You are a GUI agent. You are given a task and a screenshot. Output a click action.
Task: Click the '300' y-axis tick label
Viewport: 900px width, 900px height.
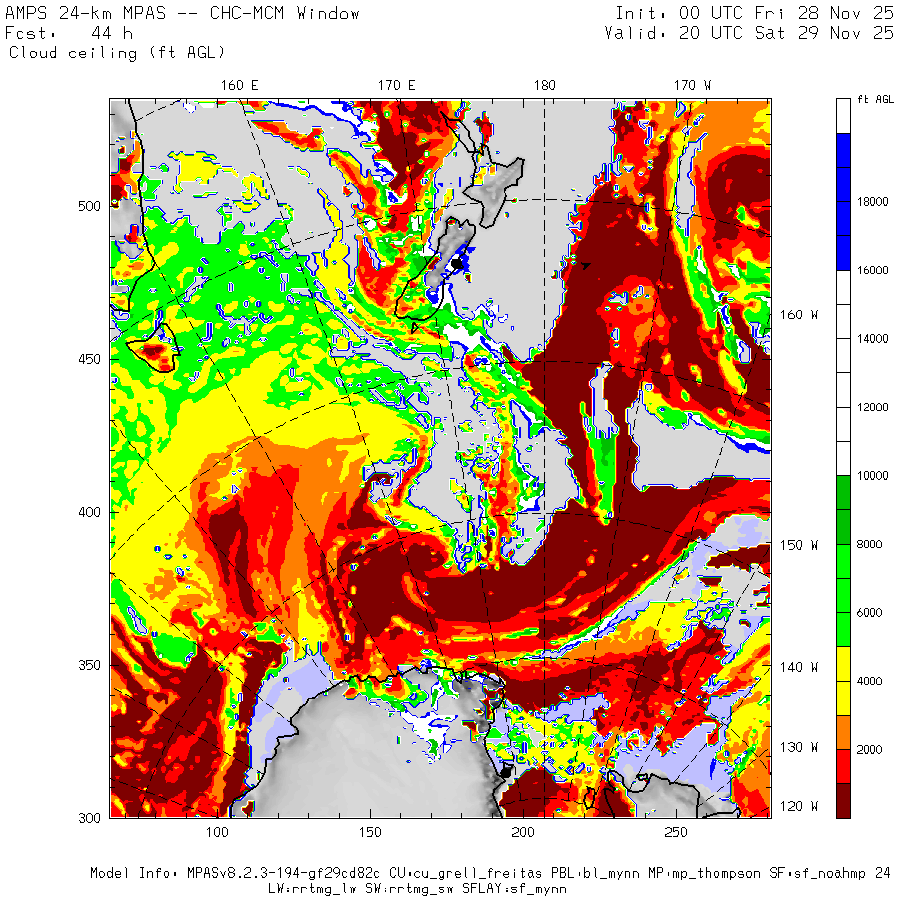[x=89, y=818]
